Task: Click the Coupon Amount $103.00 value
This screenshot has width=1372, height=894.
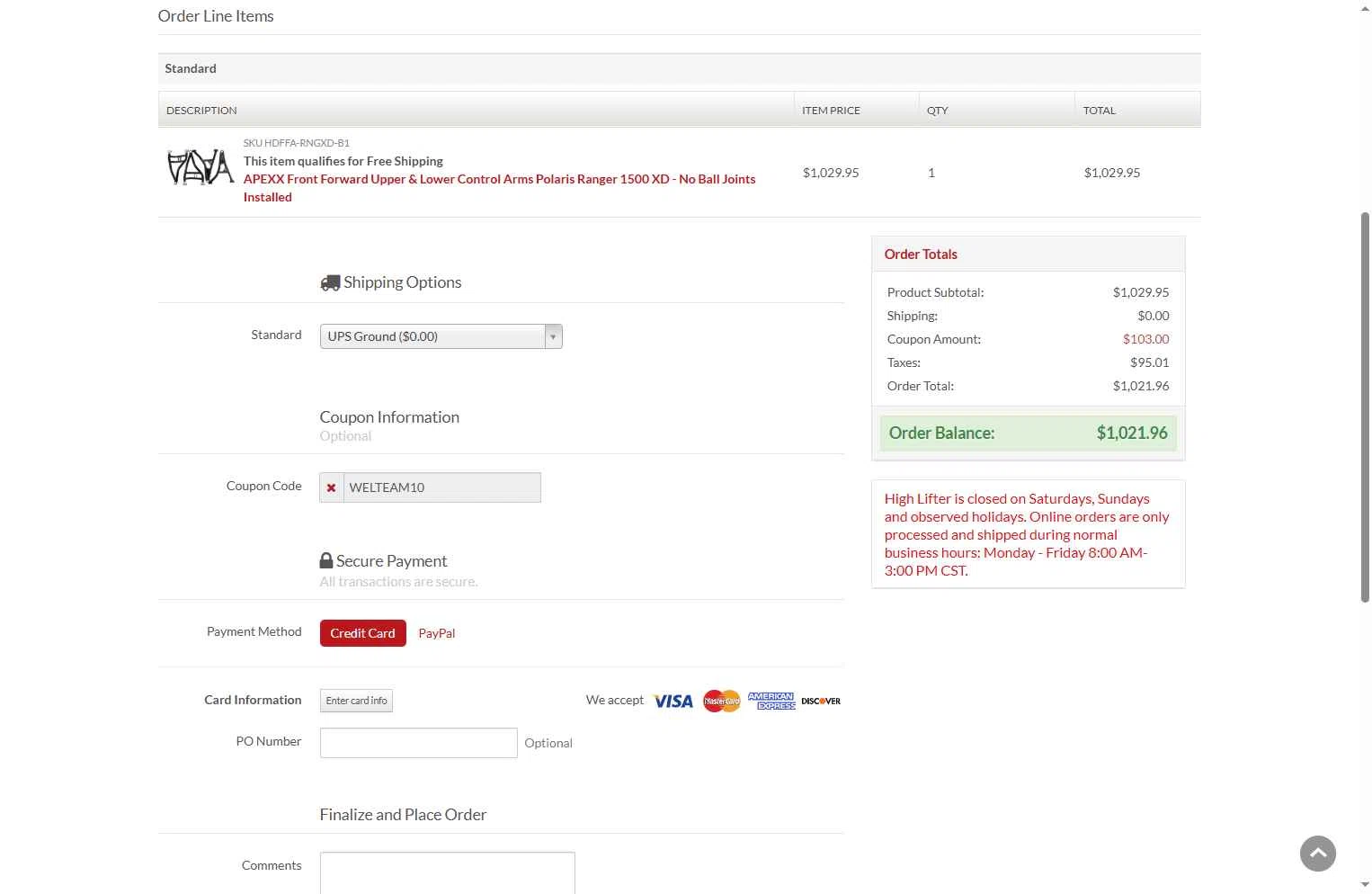Action: pyautogui.click(x=1145, y=339)
